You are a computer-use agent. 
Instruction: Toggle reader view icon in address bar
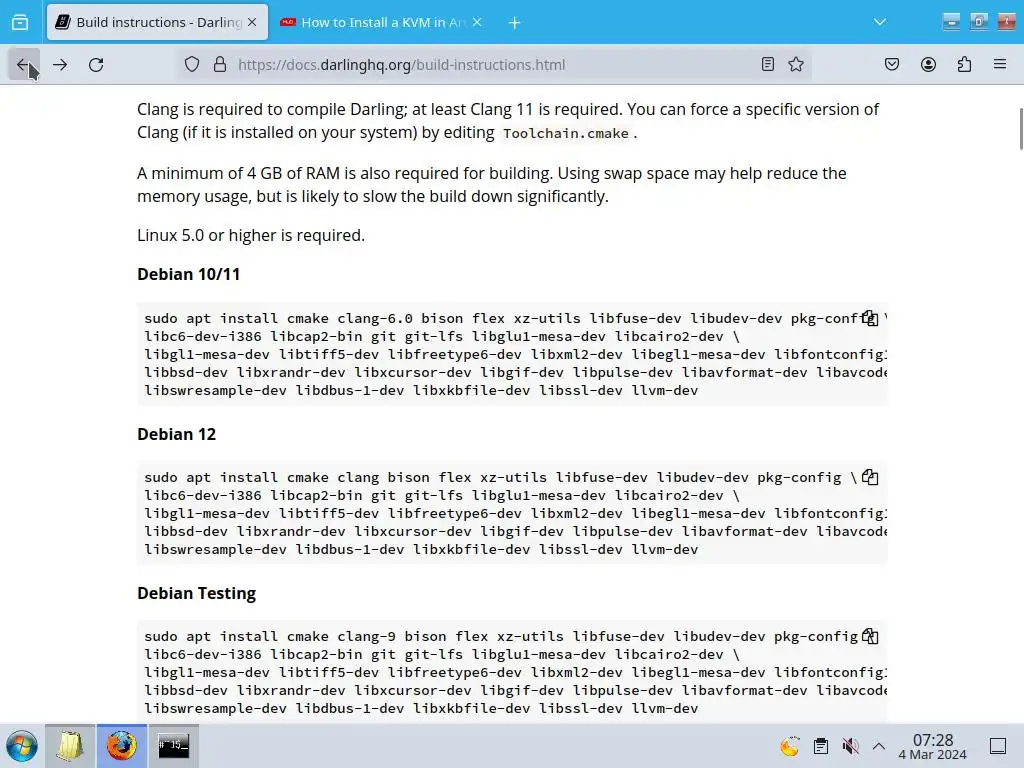pos(768,64)
